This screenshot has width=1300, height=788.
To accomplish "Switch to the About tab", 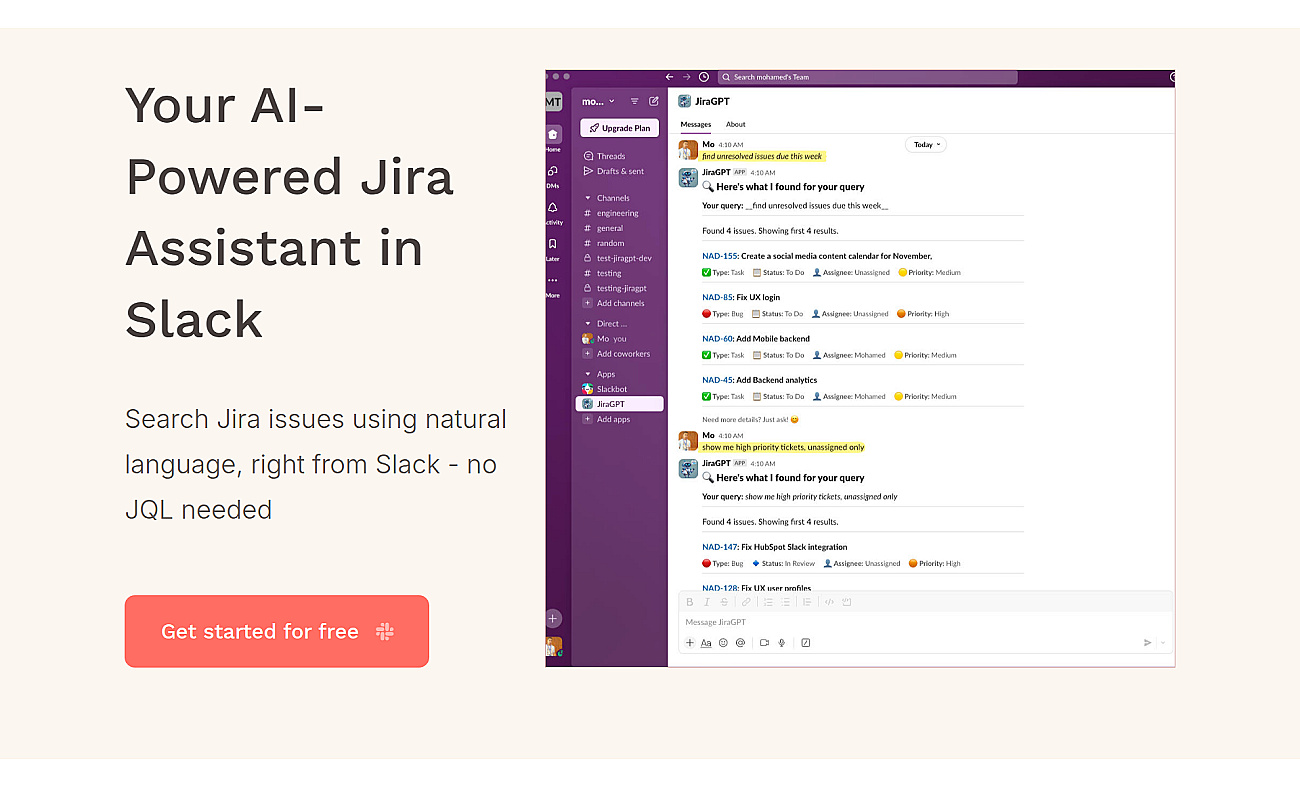I will pos(735,125).
